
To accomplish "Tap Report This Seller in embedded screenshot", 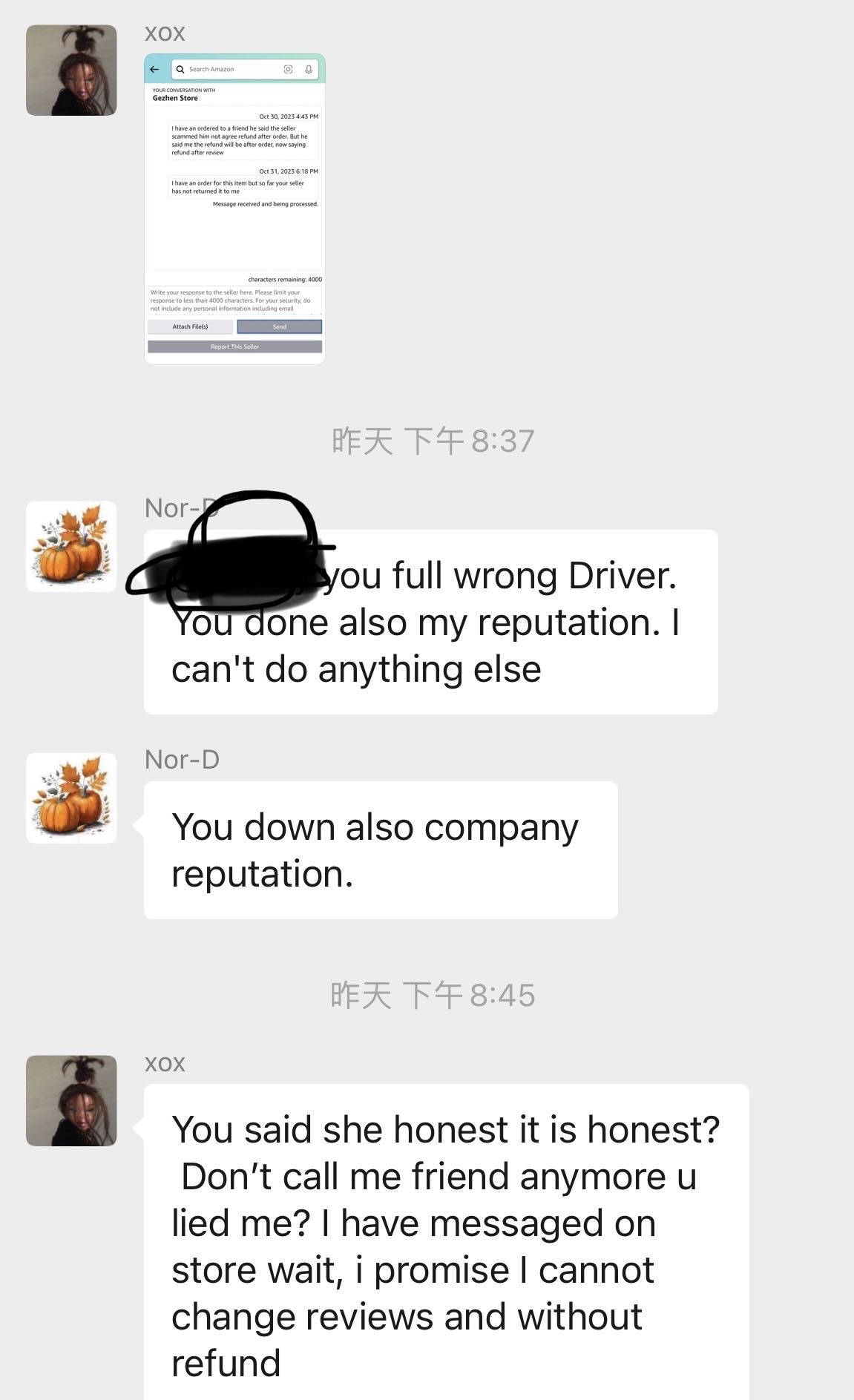I will point(234,346).
